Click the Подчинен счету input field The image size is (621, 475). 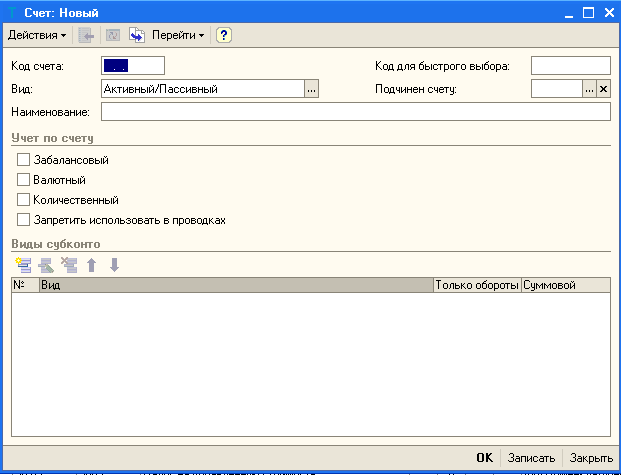point(556,89)
